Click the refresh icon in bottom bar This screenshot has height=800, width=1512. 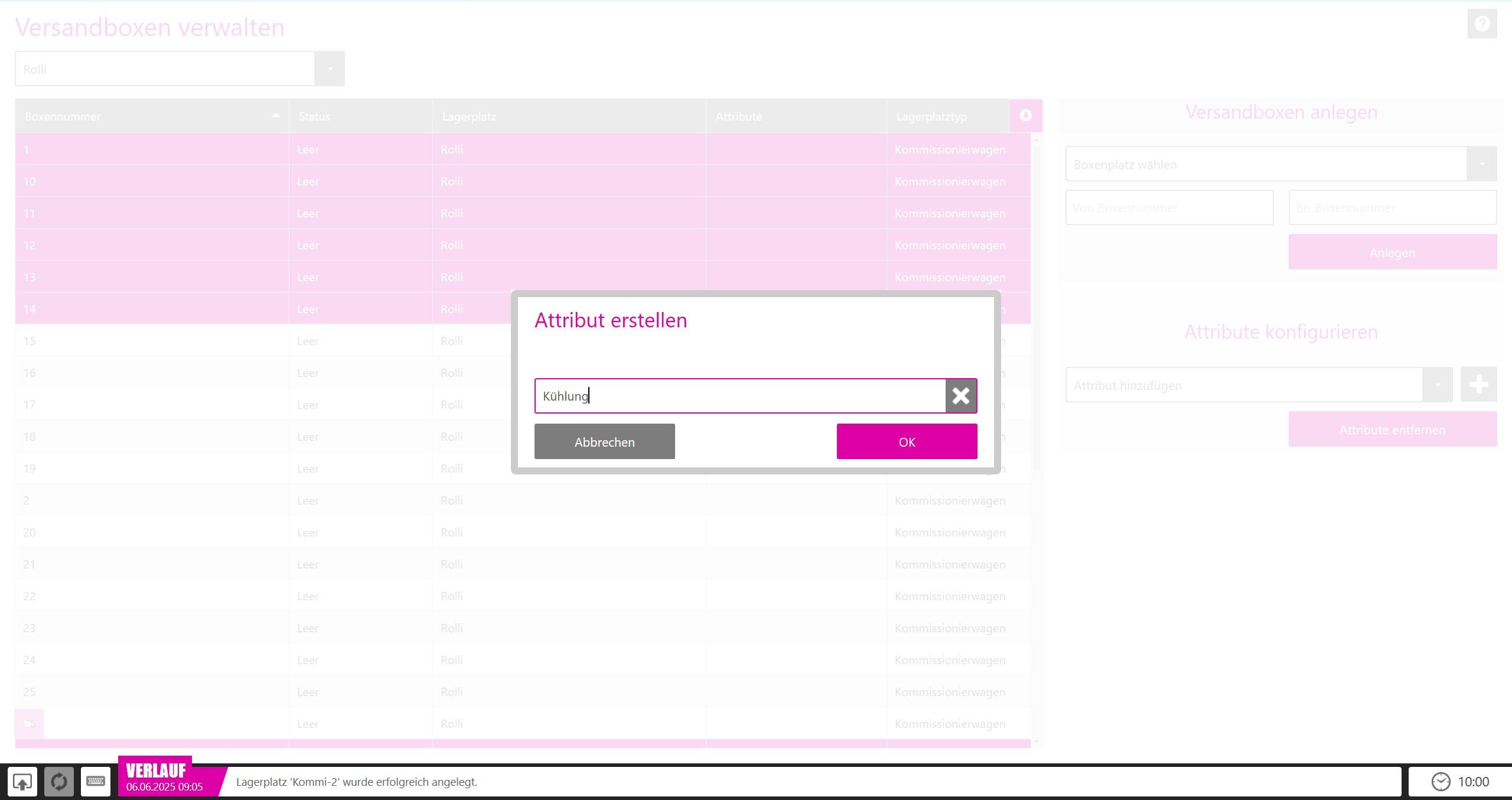[x=59, y=782]
